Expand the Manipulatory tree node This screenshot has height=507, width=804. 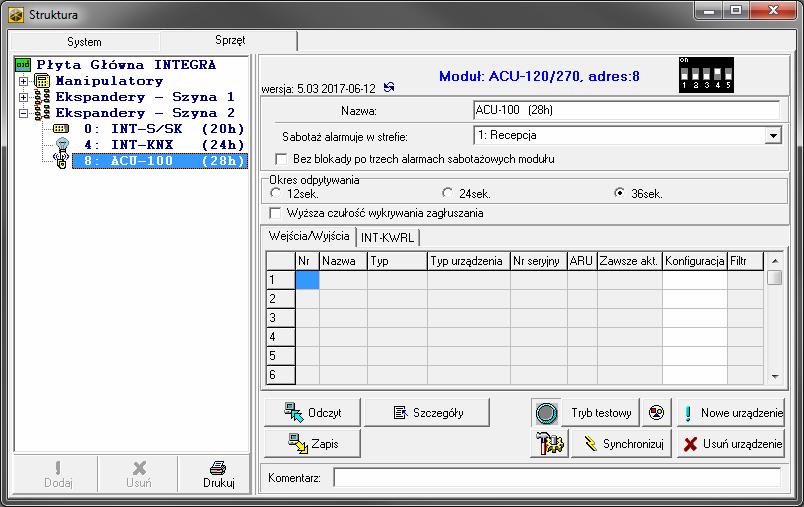tap(23, 81)
